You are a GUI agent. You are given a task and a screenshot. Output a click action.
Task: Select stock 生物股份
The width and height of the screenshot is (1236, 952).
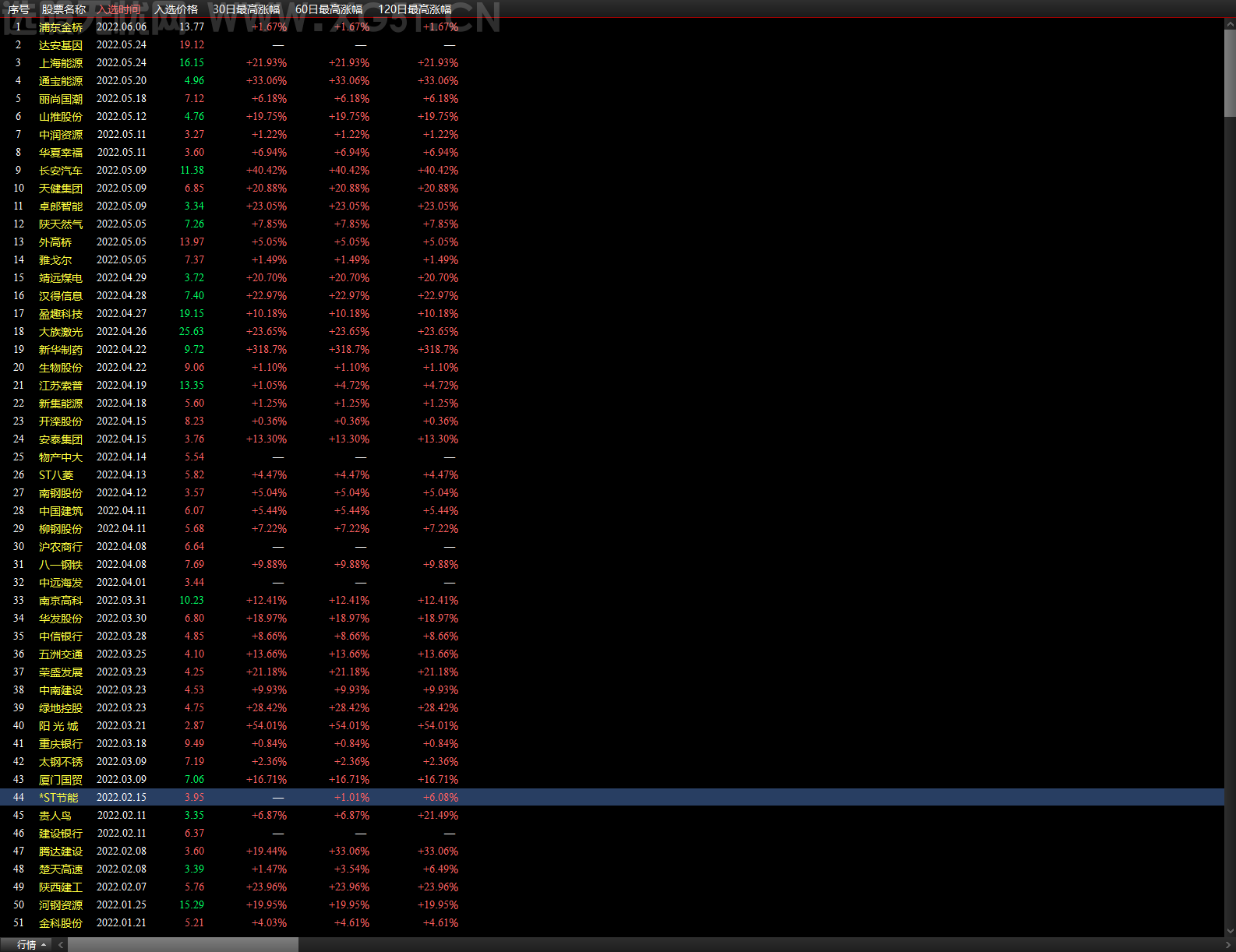tap(61, 368)
